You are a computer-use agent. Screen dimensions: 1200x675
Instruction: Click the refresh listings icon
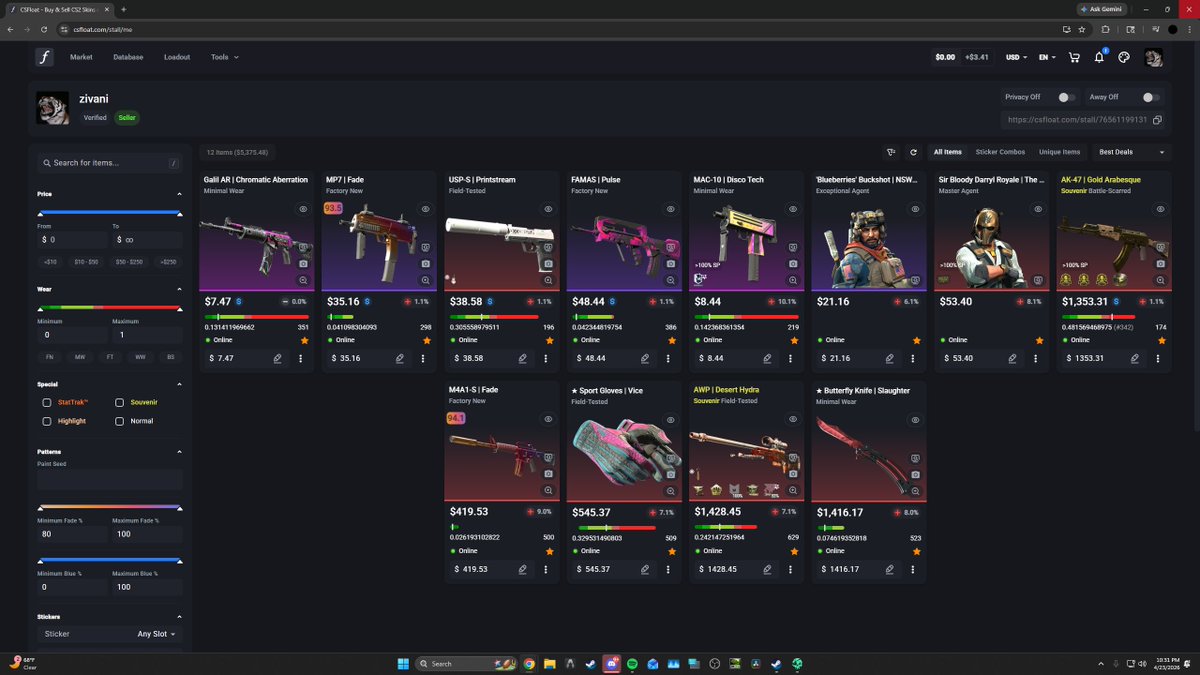[913, 152]
